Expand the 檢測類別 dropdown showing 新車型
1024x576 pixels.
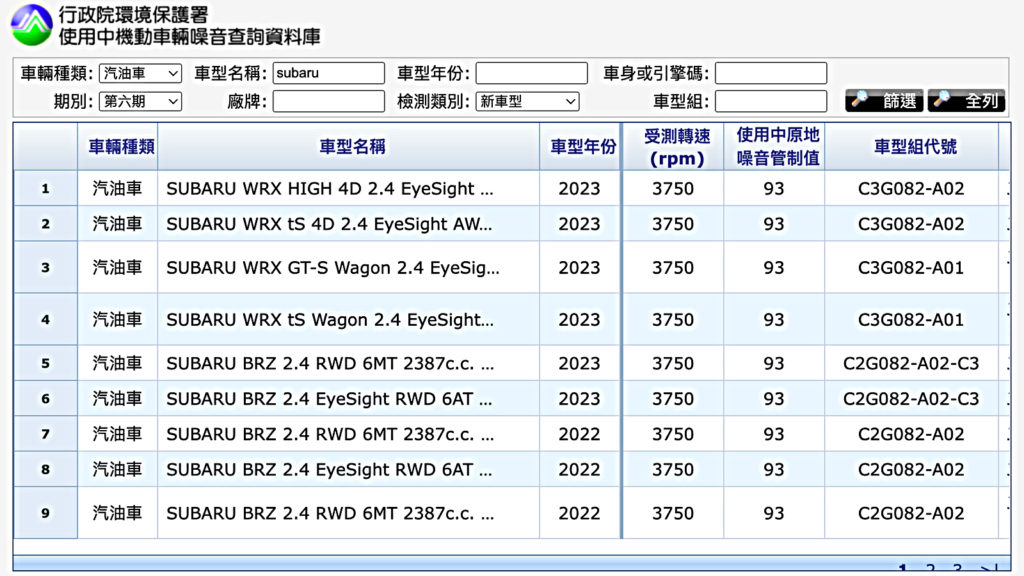pos(527,101)
